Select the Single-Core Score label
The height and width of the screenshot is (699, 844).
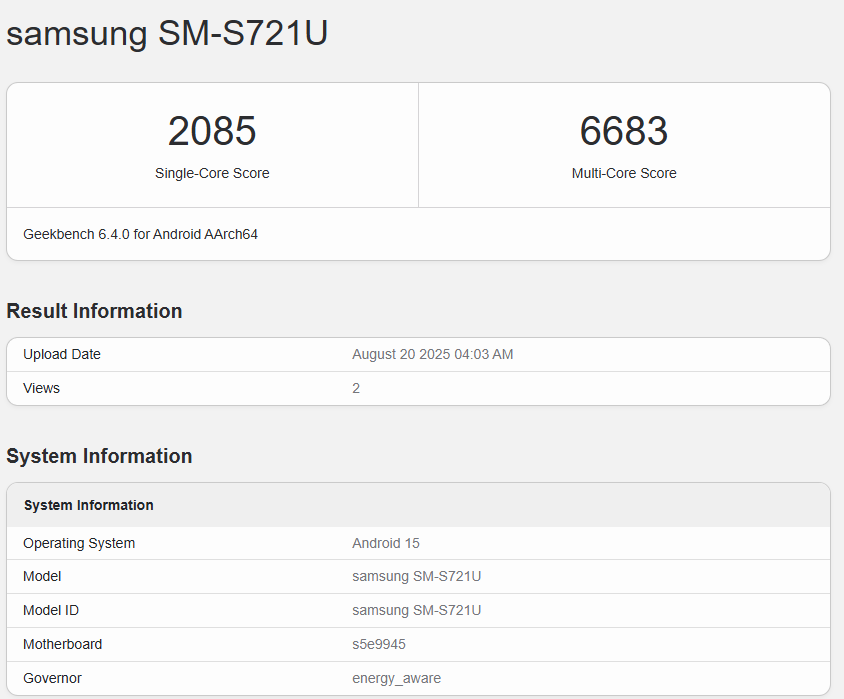(212, 173)
